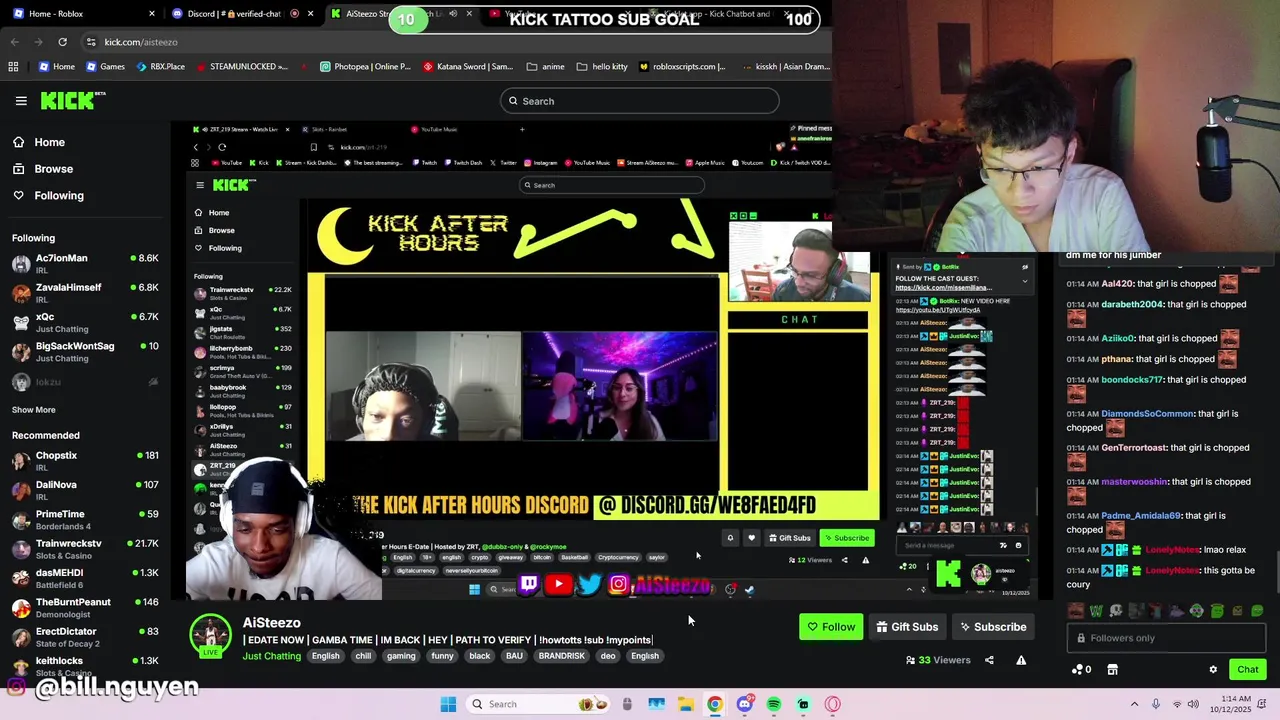
Task: Click username DiamondsSoCommon in chat
Action: 1147,414
